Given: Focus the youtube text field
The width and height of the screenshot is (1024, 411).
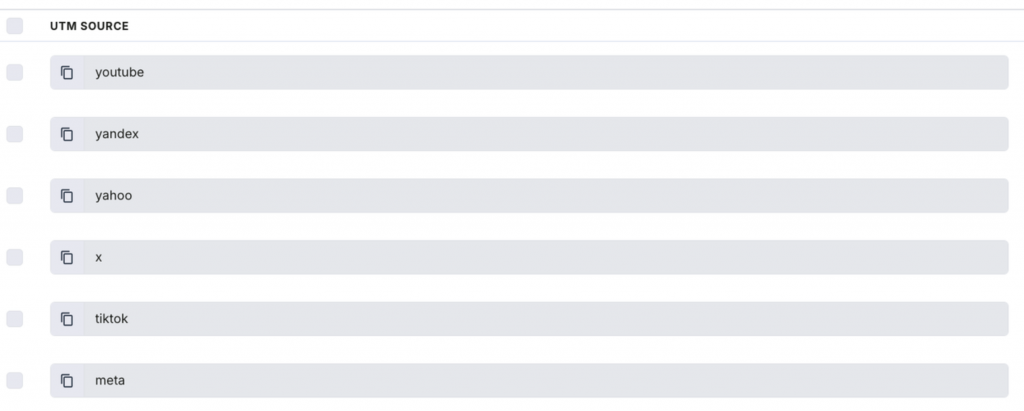Looking at the screenshot, I should [x=546, y=73].
